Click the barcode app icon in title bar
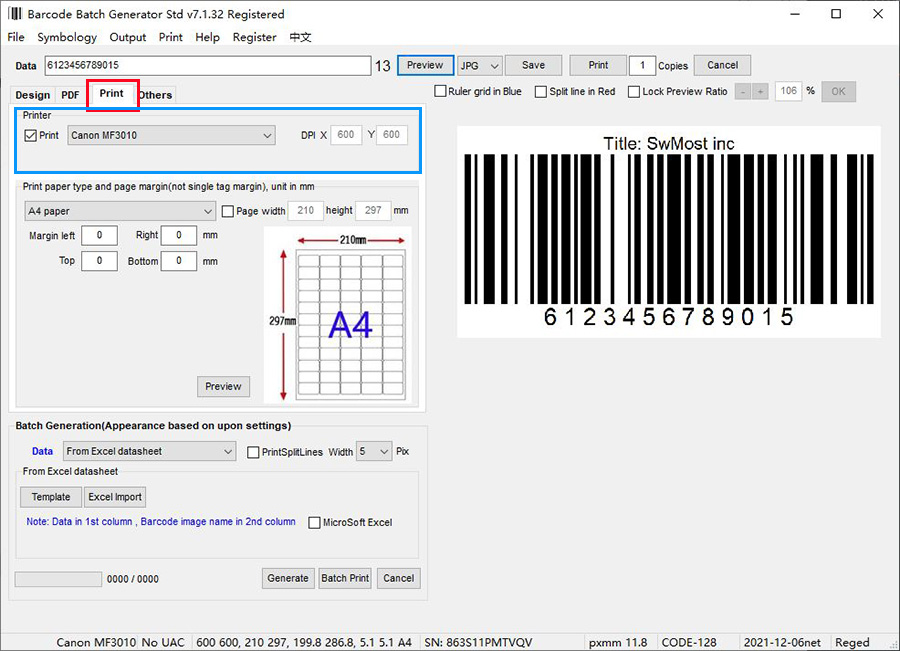900x651 pixels. (15, 13)
